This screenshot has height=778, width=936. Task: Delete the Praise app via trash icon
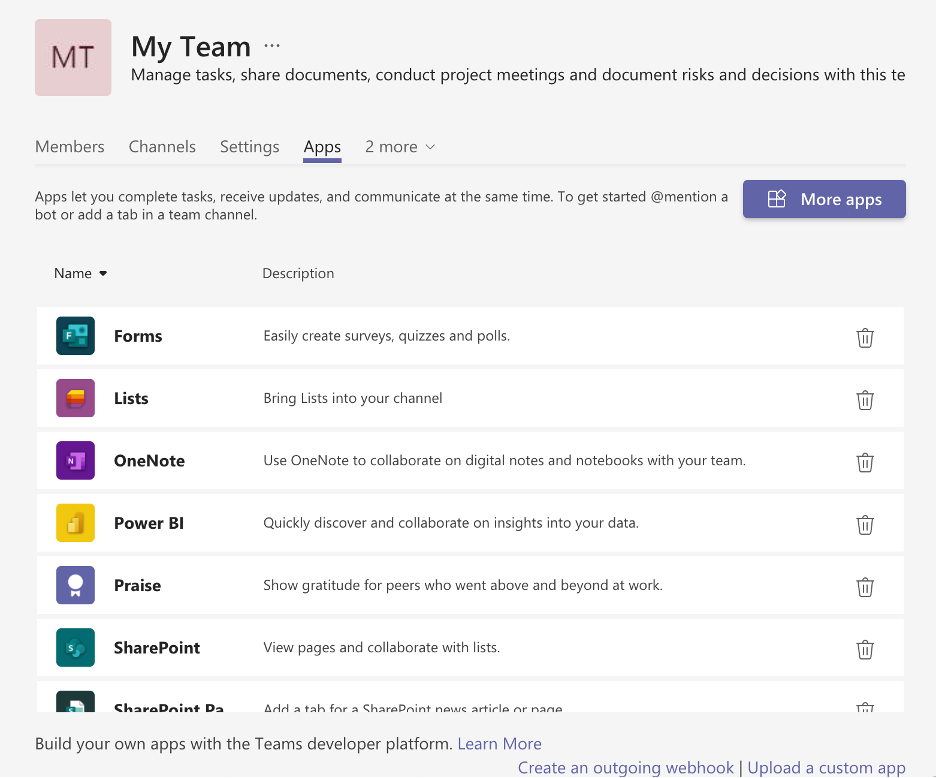click(x=865, y=587)
